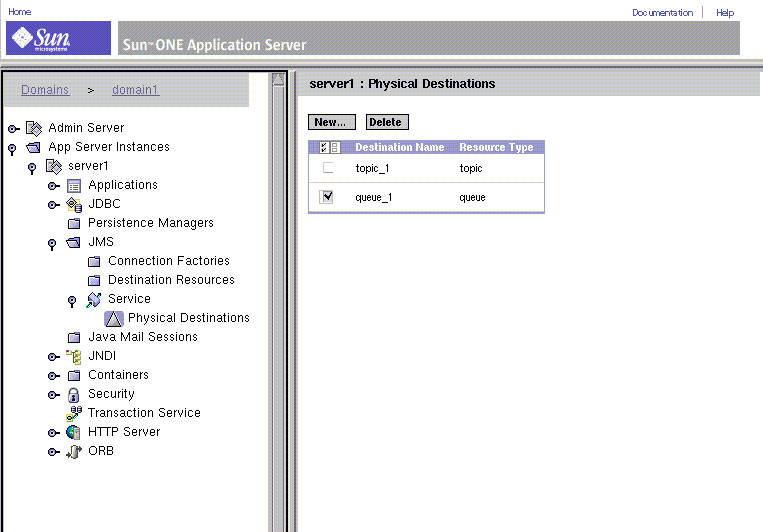The height and width of the screenshot is (532, 763).
Task: Click the JMS Service plug icon
Action: click(93, 300)
